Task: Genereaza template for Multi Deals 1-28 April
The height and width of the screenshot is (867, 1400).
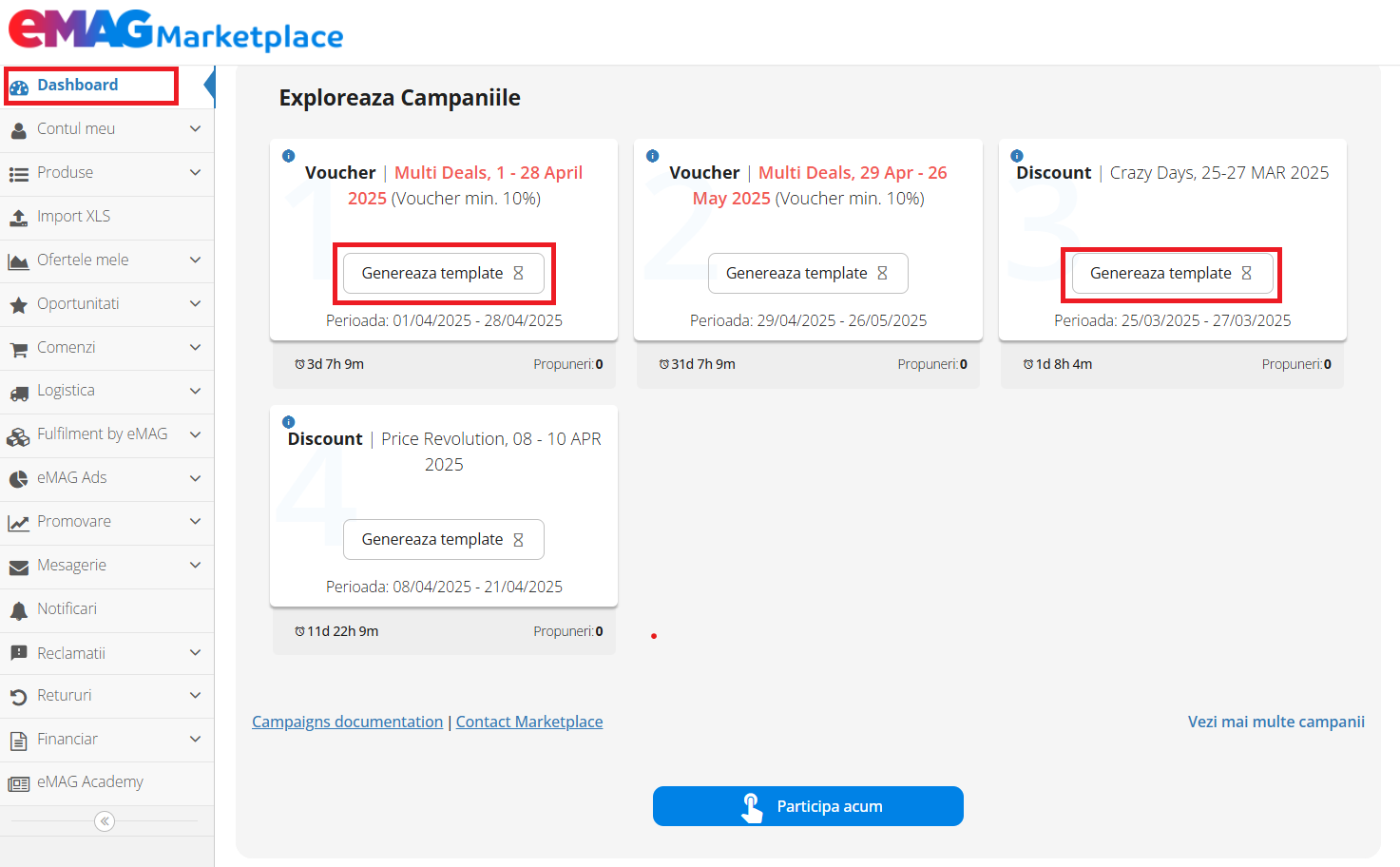Action: pos(443,273)
